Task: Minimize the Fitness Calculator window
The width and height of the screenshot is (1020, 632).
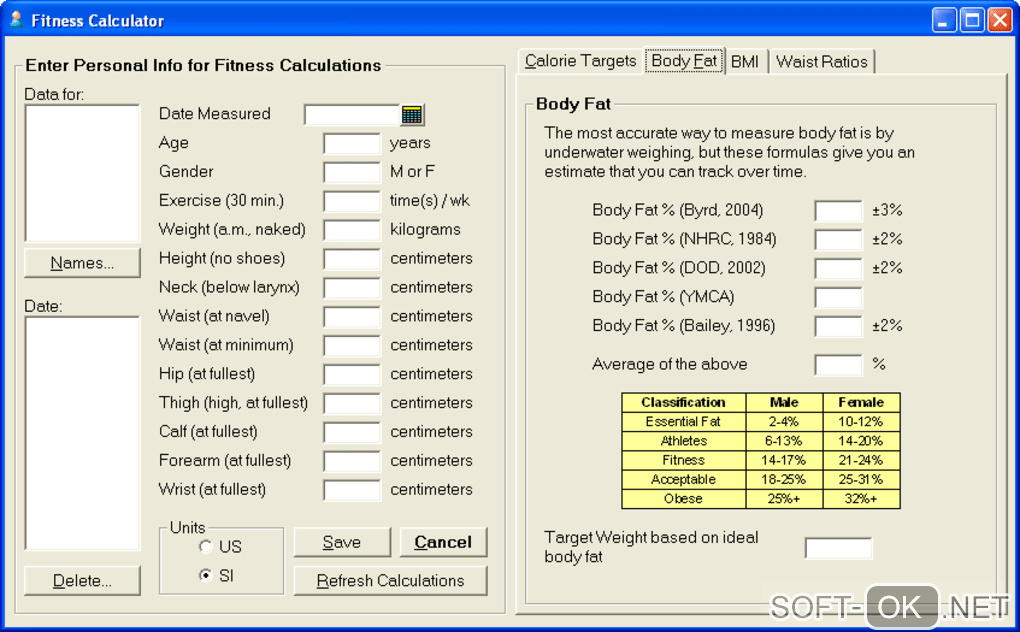Action: [x=944, y=20]
